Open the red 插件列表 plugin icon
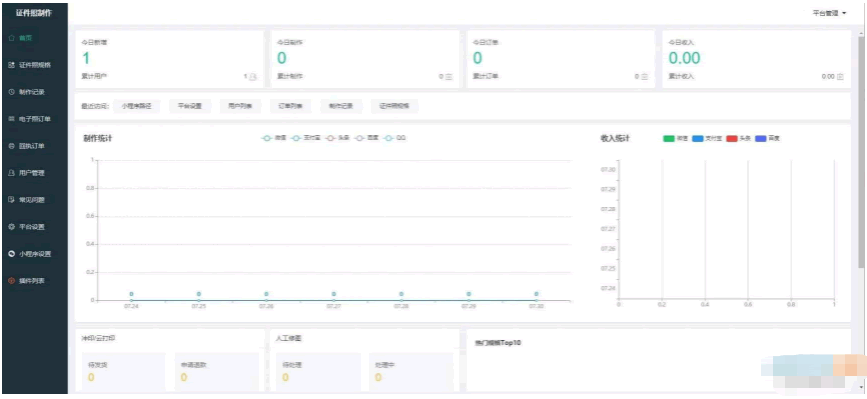This screenshot has height=399, width=867. (x=12, y=281)
